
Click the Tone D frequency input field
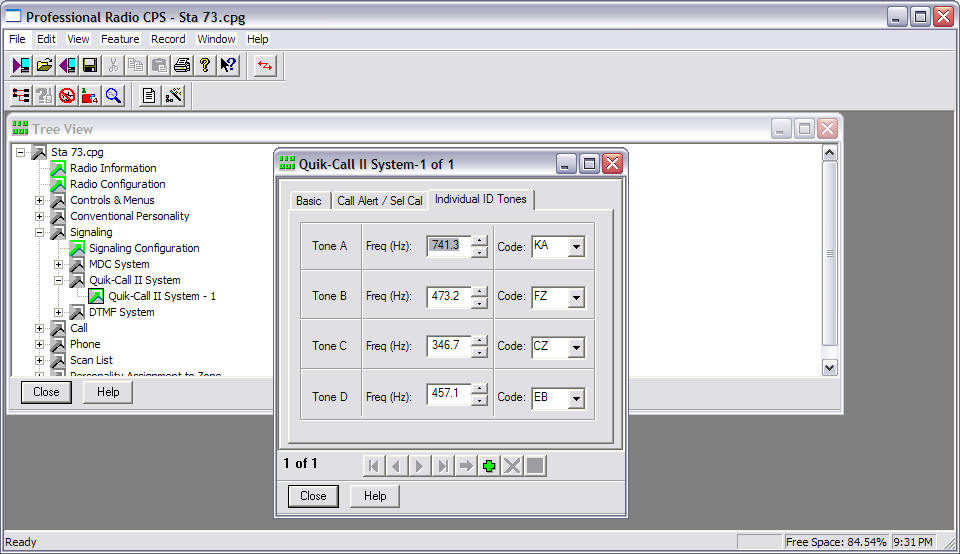[x=448, y=394]
